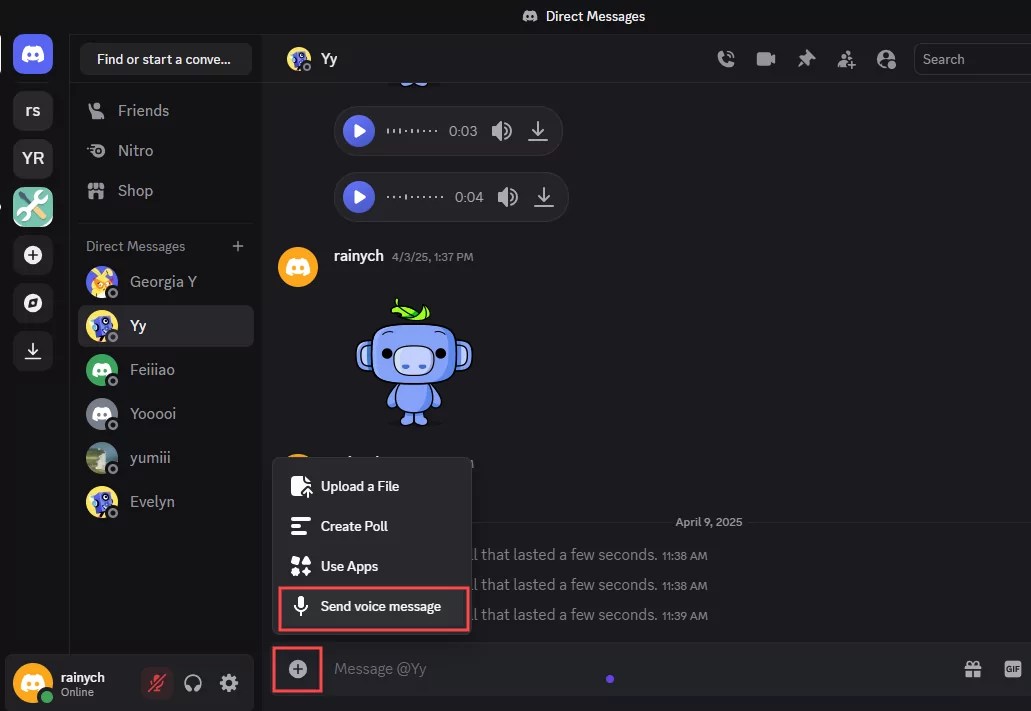Screen dimensions: 1031x711
Task: Open the plus attachment menu button
Action: [x=298, y=669]
